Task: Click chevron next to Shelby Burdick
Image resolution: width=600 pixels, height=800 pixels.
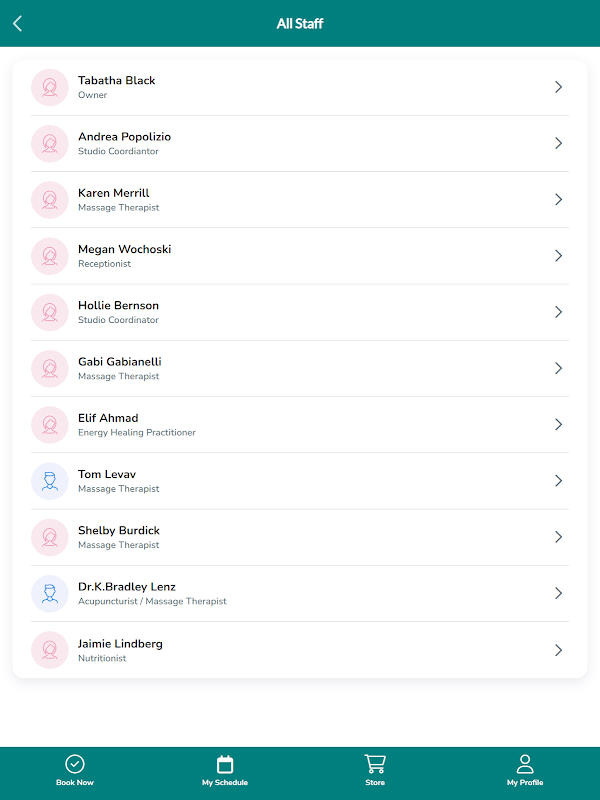Action: click(x=558, y=537)
